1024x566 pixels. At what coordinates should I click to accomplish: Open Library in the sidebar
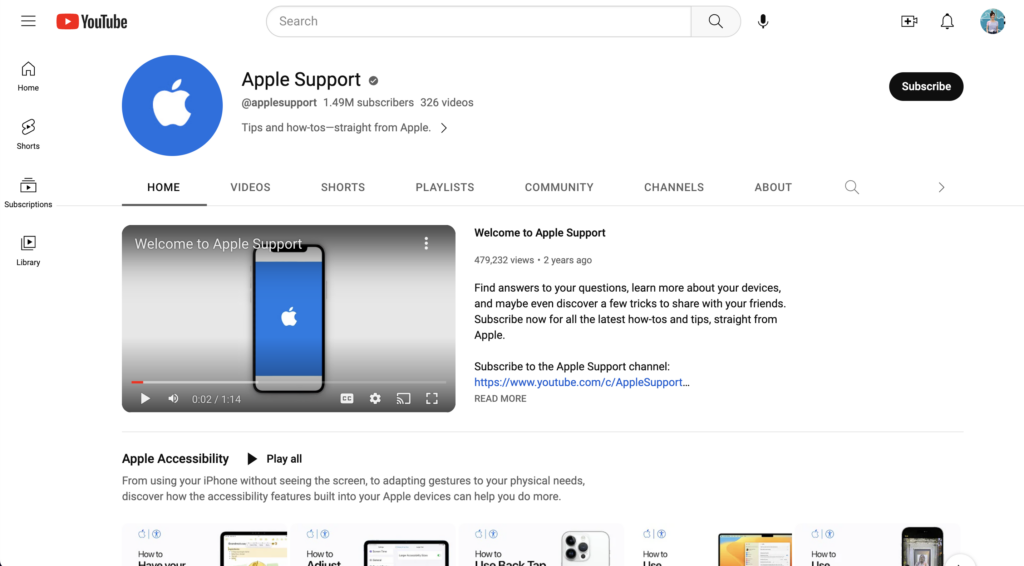(x=28, y=249)
